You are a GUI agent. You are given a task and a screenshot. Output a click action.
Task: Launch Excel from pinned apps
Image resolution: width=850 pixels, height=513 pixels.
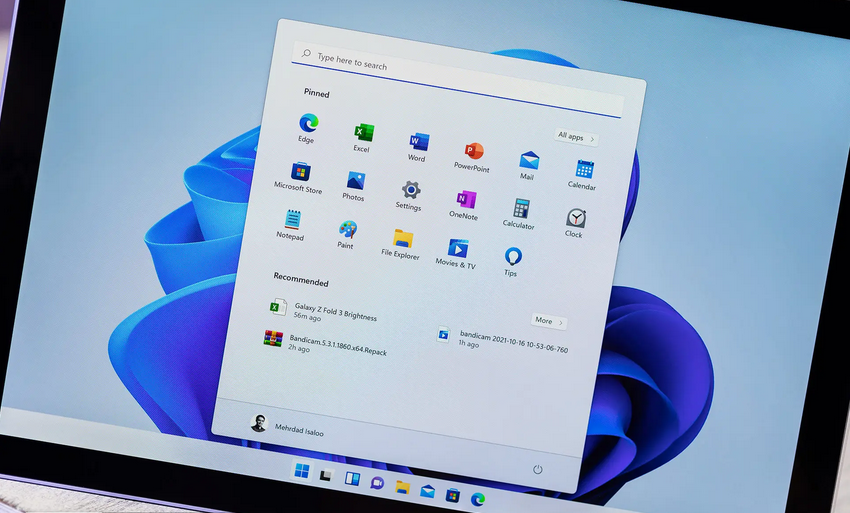click(x=363, y=137)
